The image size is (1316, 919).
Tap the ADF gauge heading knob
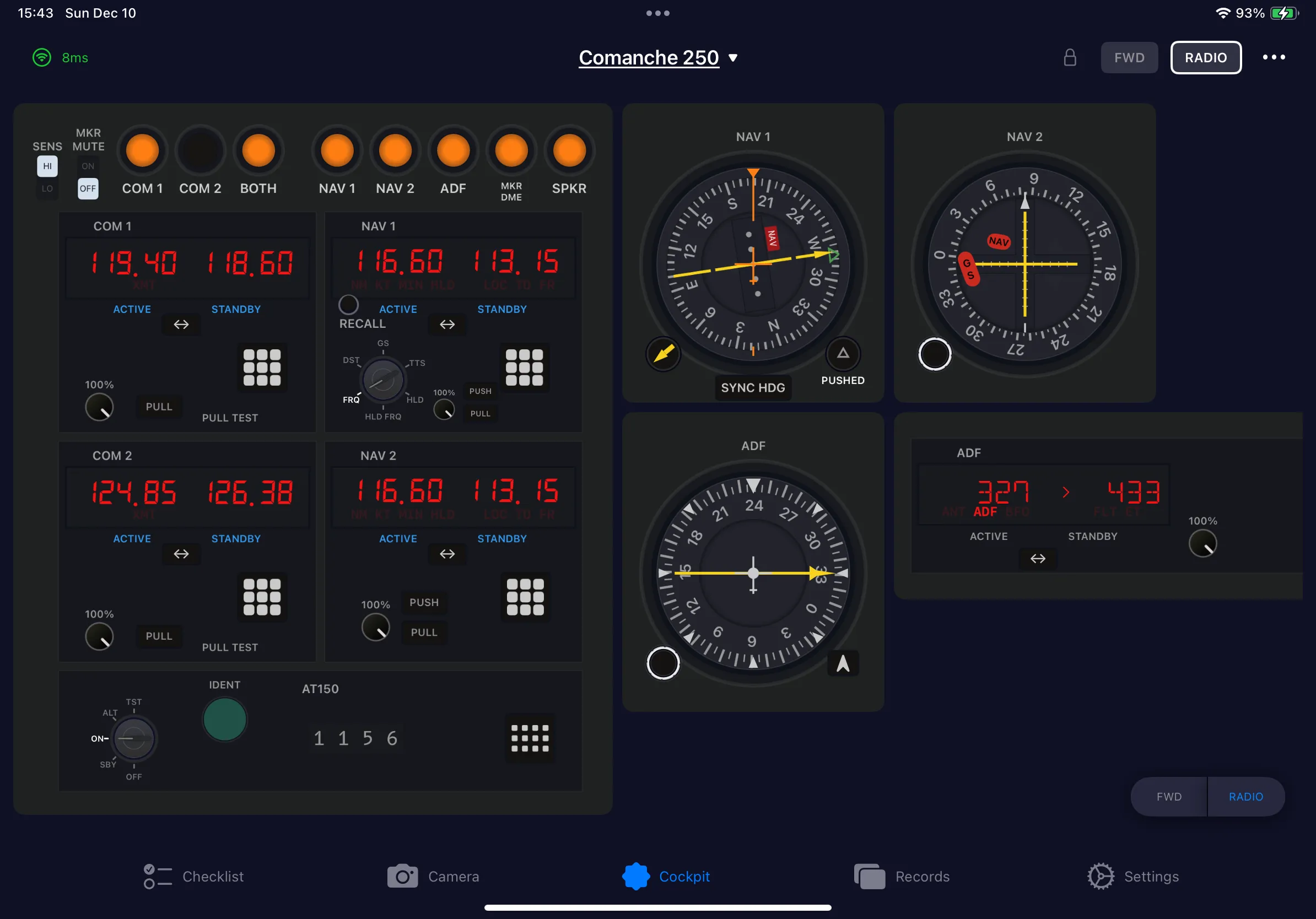tap(663, 663)
